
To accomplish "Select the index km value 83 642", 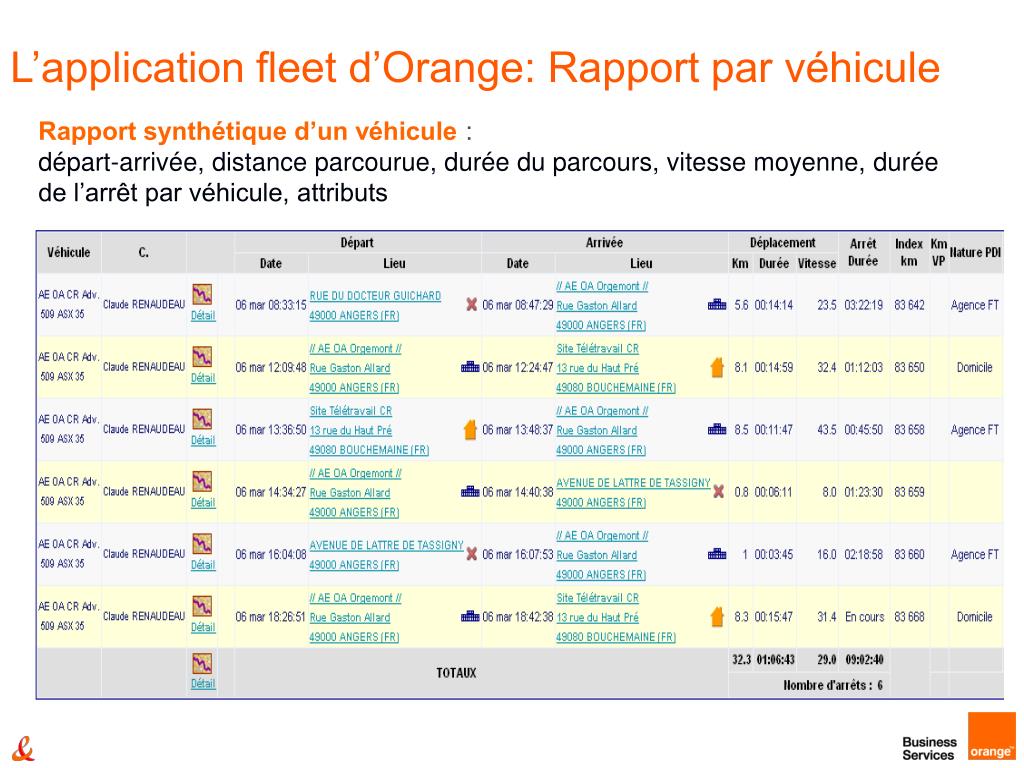I will (x=909, y=305).
